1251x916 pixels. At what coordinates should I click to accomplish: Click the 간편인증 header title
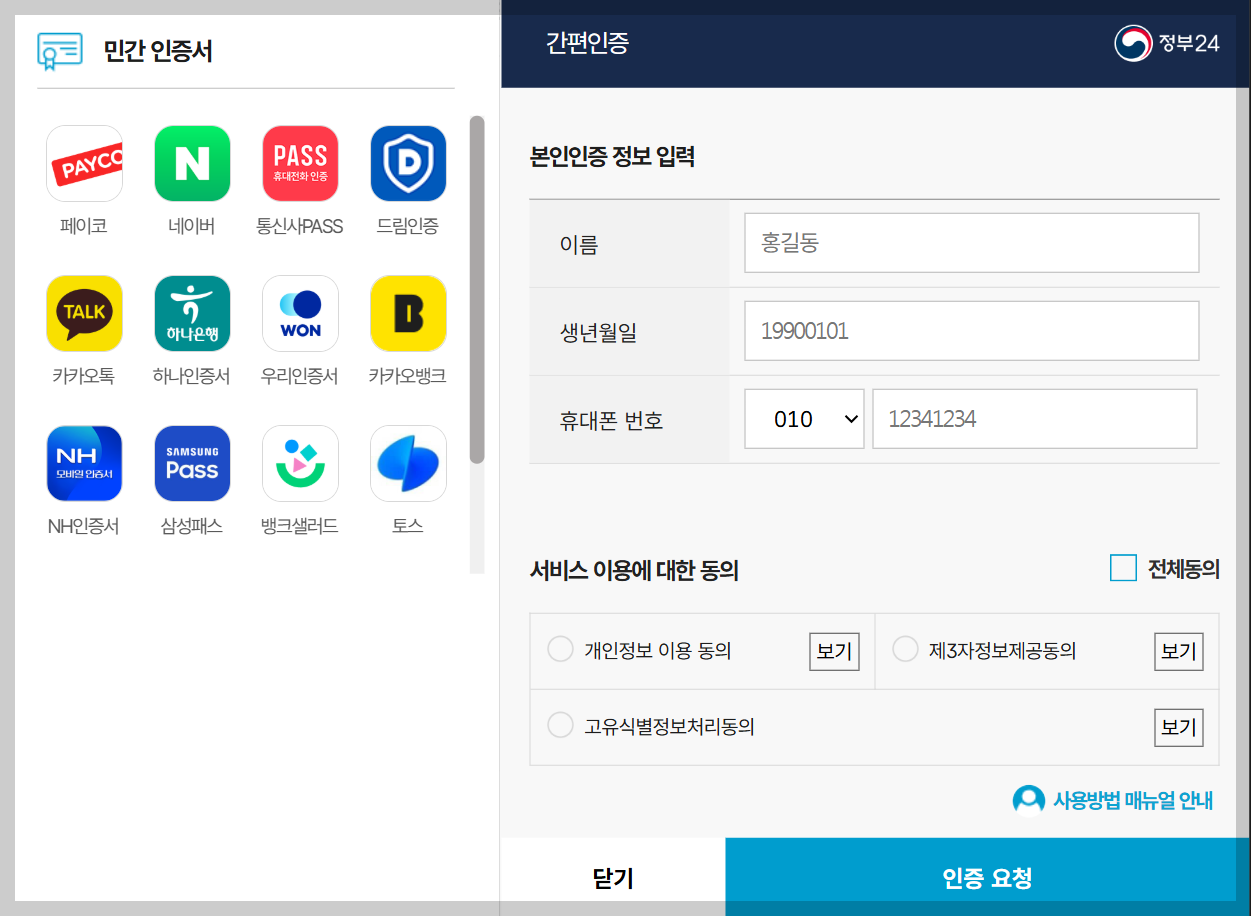pyautogui.click(x=587, y=43)
